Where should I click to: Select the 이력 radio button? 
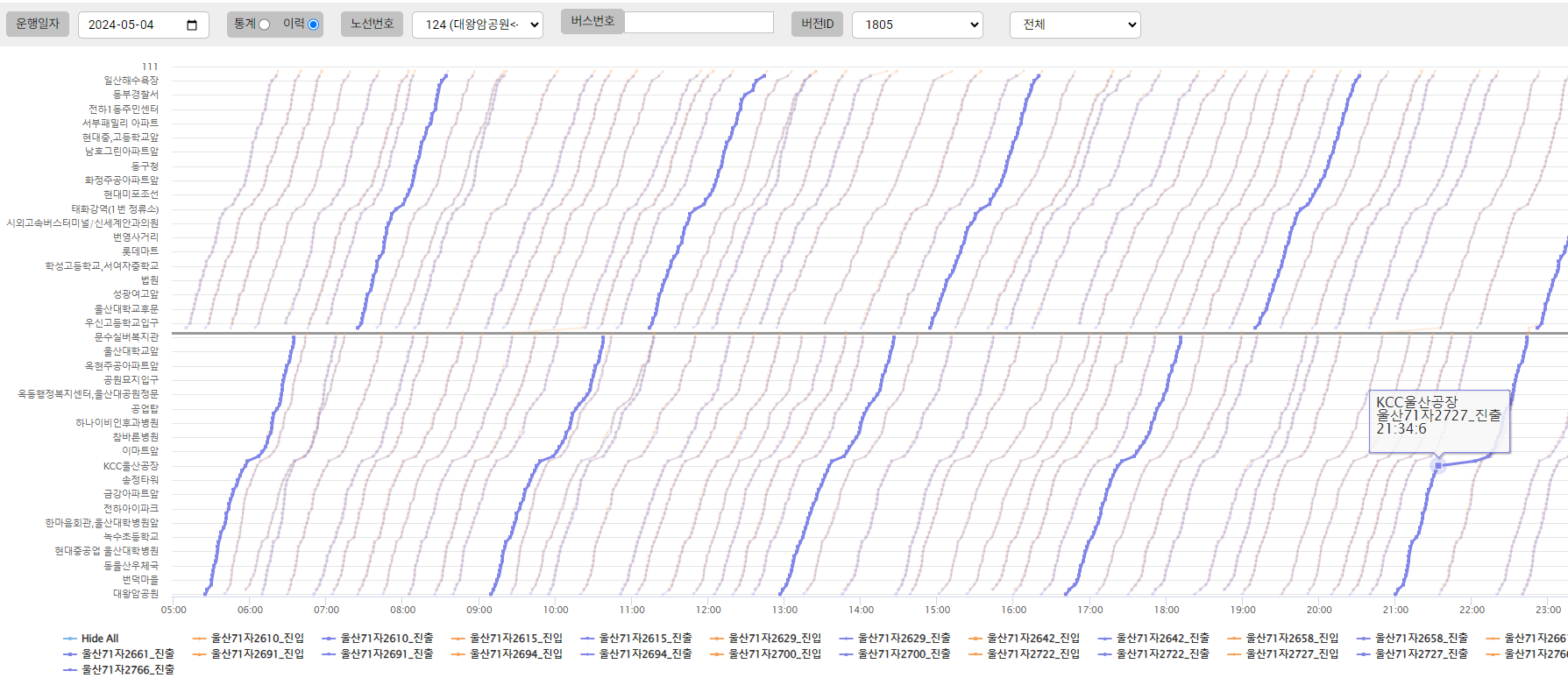click(x=313, y=25)
